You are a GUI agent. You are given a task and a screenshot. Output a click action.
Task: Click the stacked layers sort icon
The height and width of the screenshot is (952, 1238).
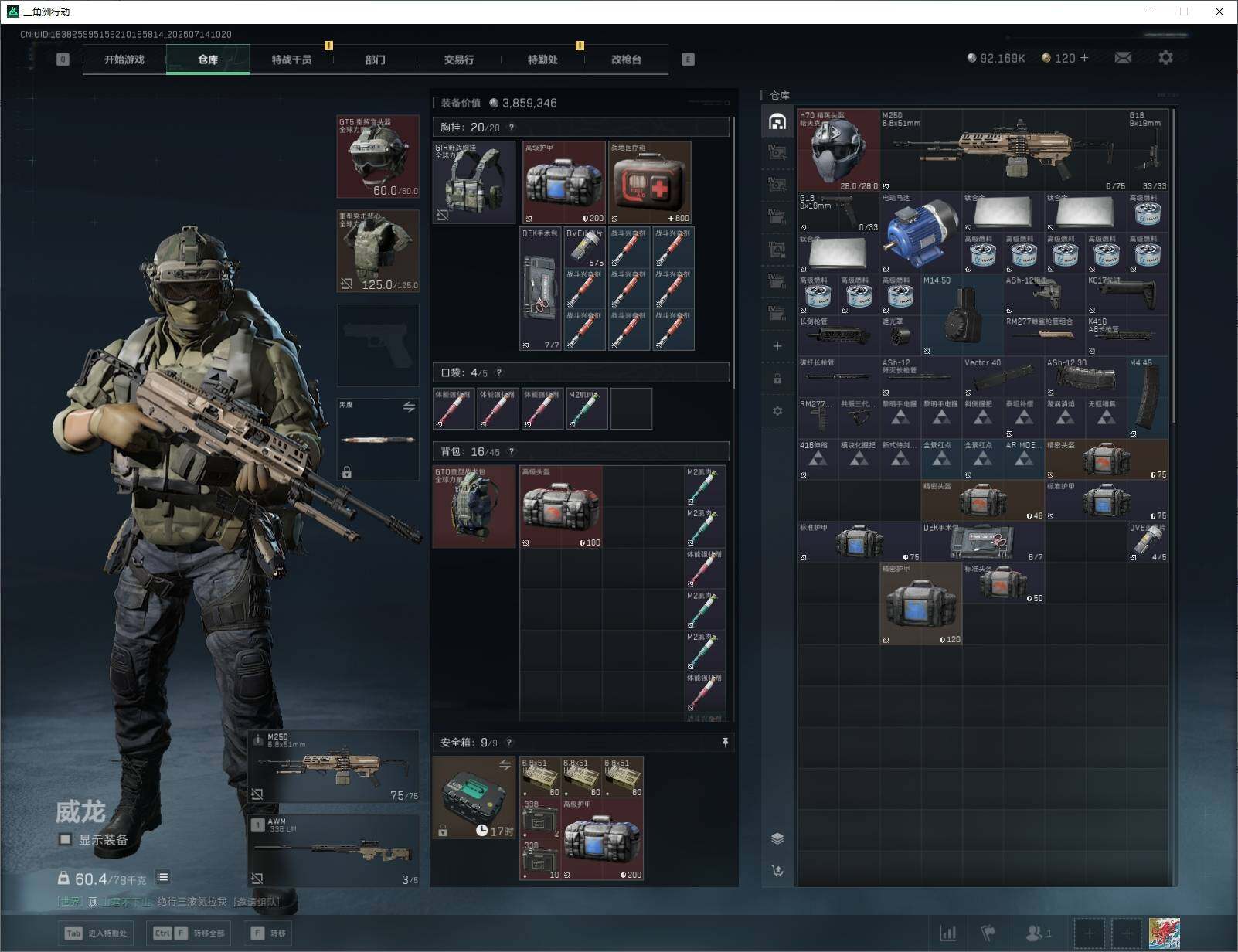click(777, 838)
